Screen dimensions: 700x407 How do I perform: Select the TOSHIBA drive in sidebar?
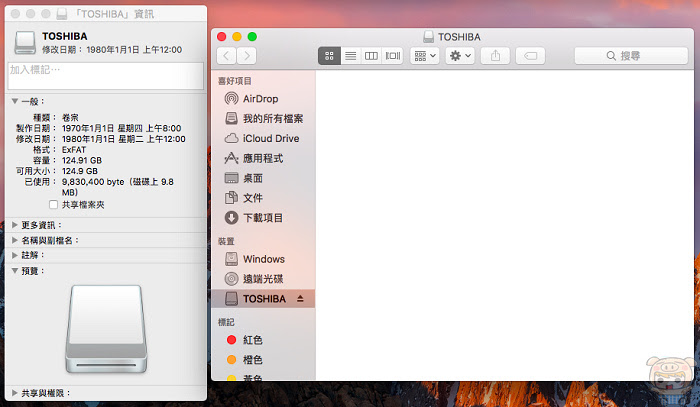263,299
